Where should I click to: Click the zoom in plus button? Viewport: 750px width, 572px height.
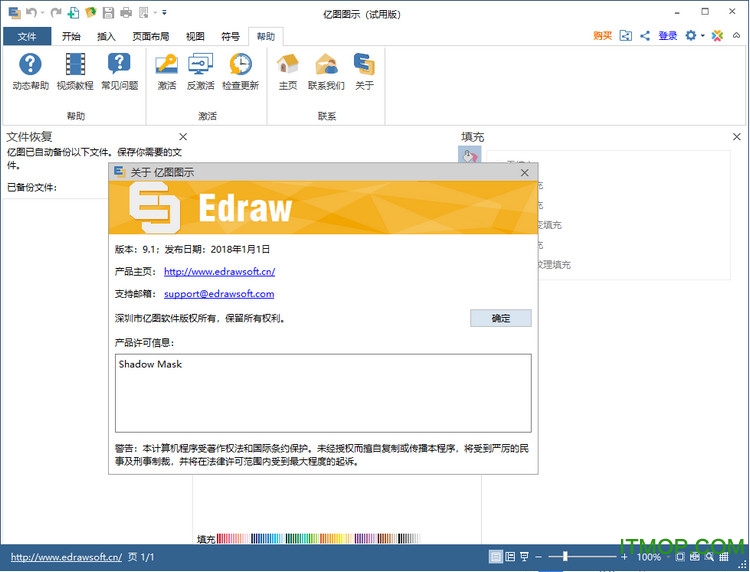coord(624,557)
